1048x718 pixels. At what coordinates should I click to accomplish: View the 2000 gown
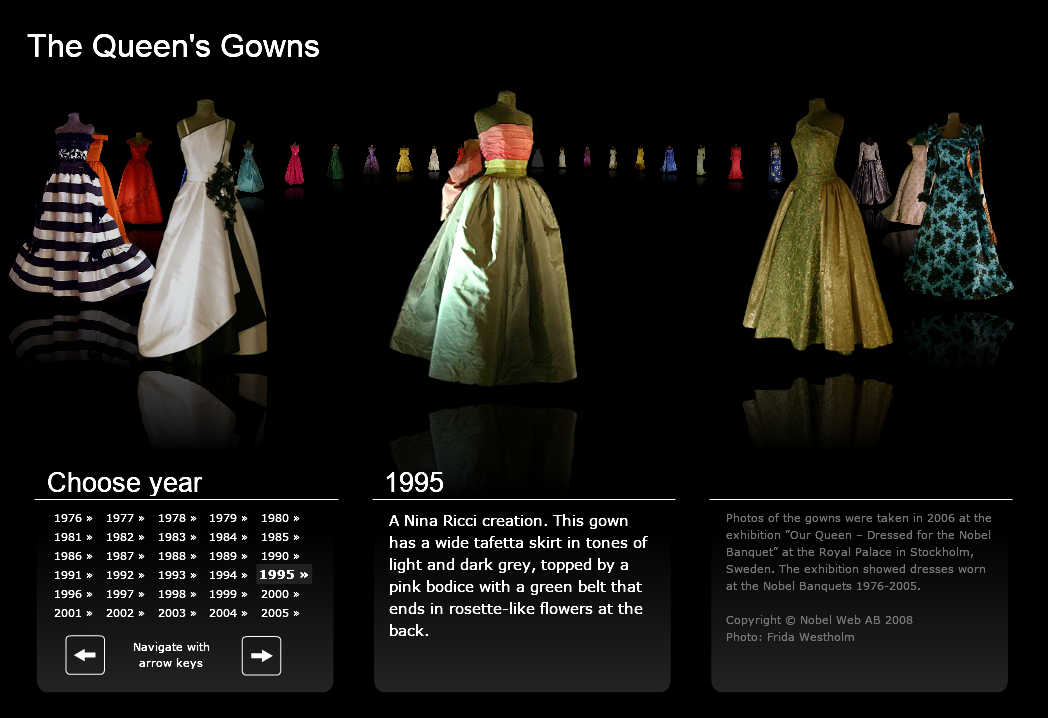pyautogui.click(x=280, y=594)
